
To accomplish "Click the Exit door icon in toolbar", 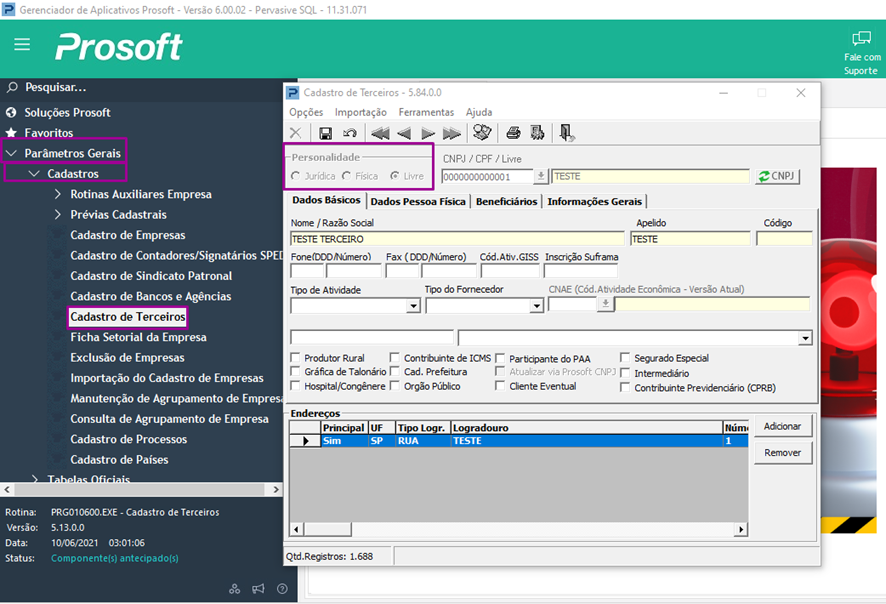I will pos(567,133).
